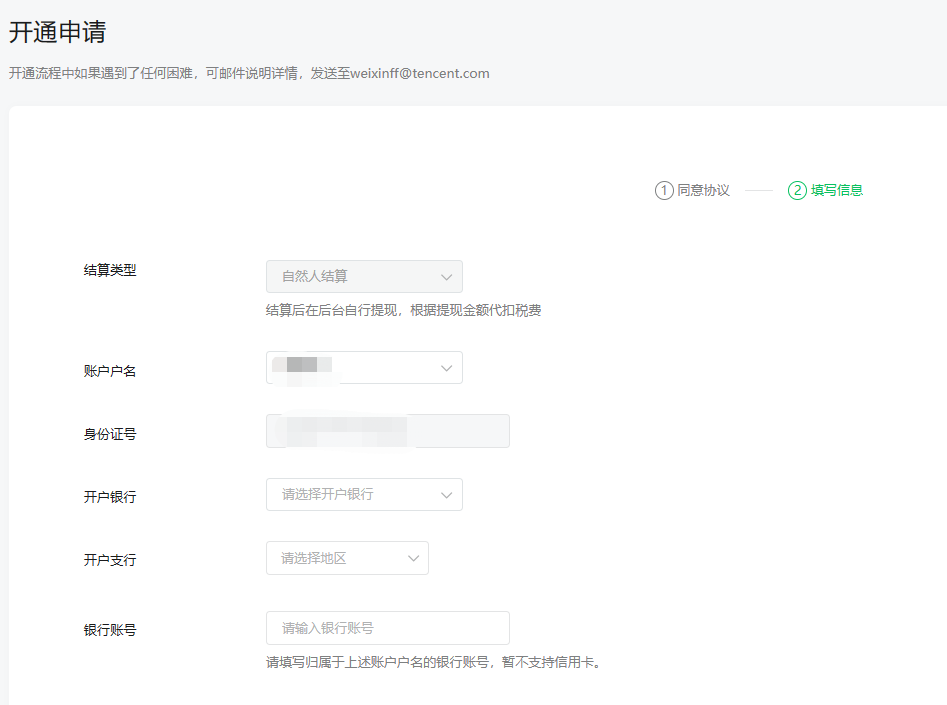Click the 身份证号 ID number field
947x705 pixels.
[x=387, y=431]
